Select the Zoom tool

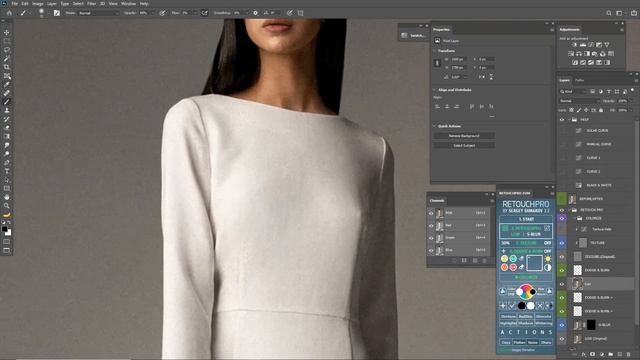point(7,206)
